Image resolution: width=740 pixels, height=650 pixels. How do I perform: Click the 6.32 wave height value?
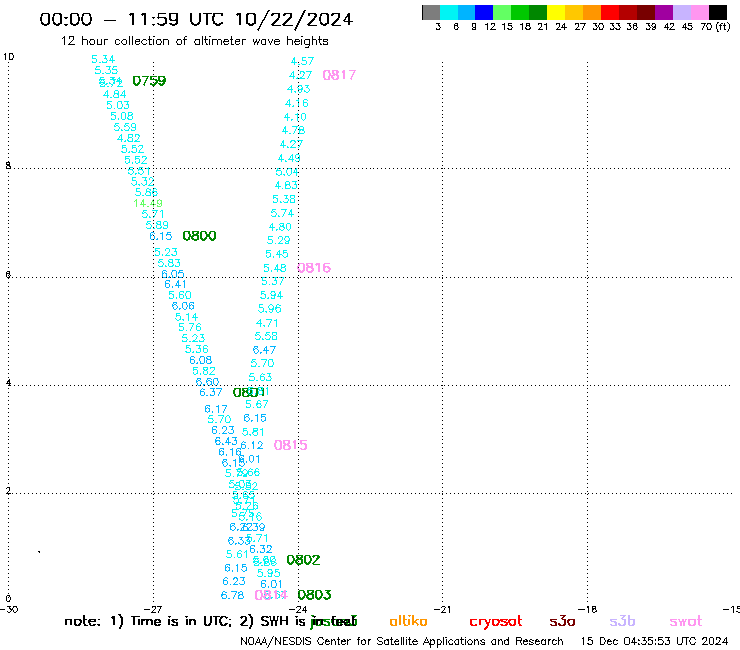tap(261, 549)
